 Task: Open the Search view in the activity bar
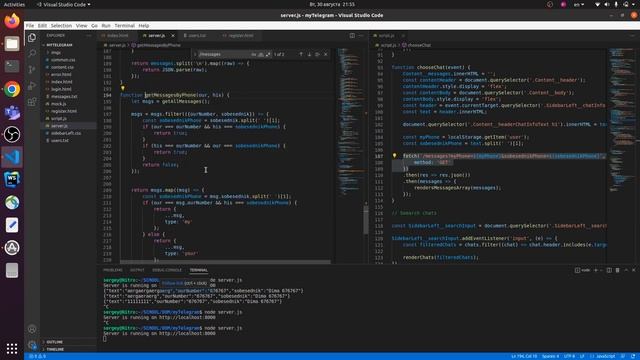pyautogui.click(x=32, y=53)
